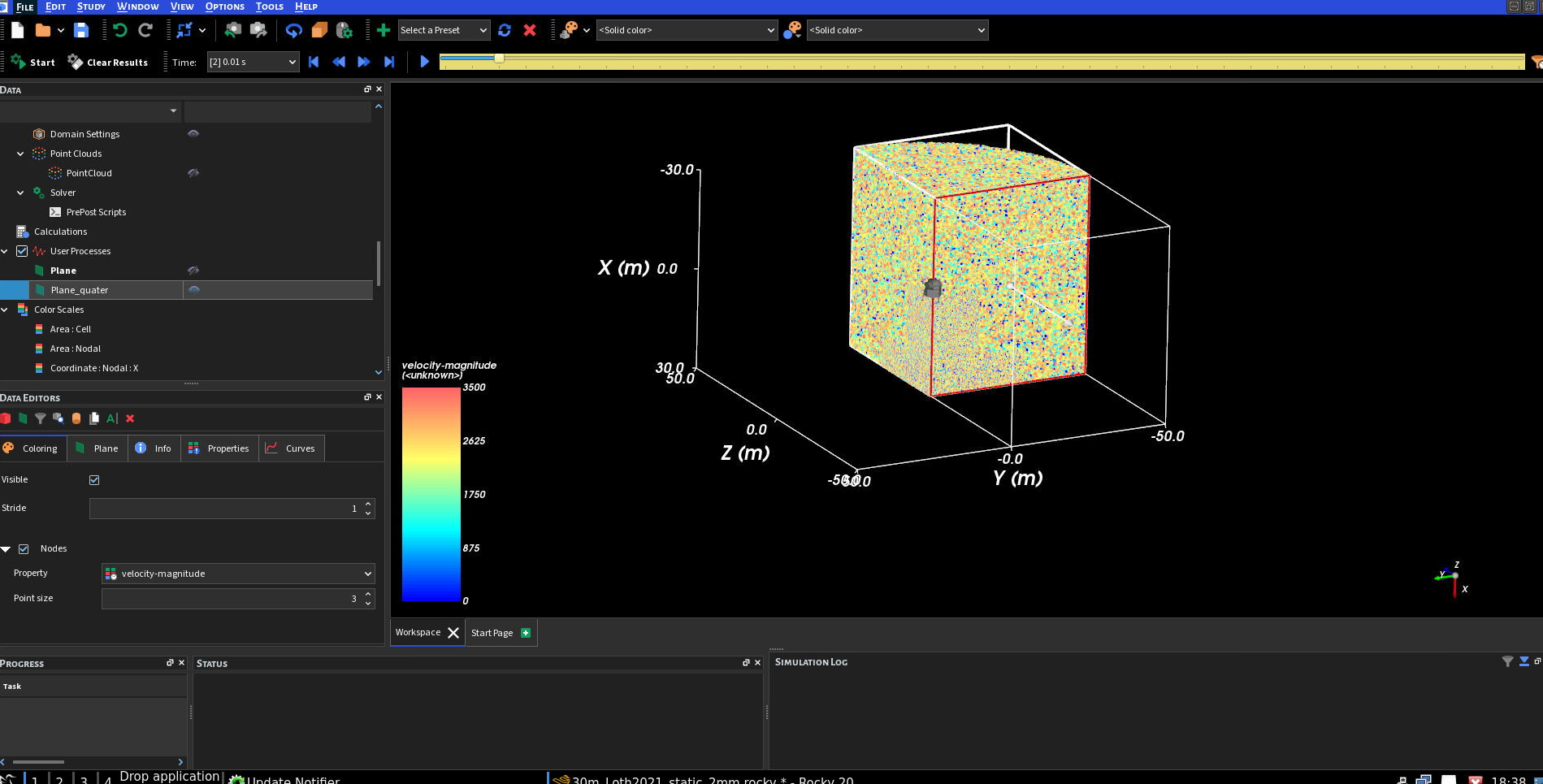Click the green plus add preset icon
Viewport: 1543px width, 784px height.
point(383,30)
